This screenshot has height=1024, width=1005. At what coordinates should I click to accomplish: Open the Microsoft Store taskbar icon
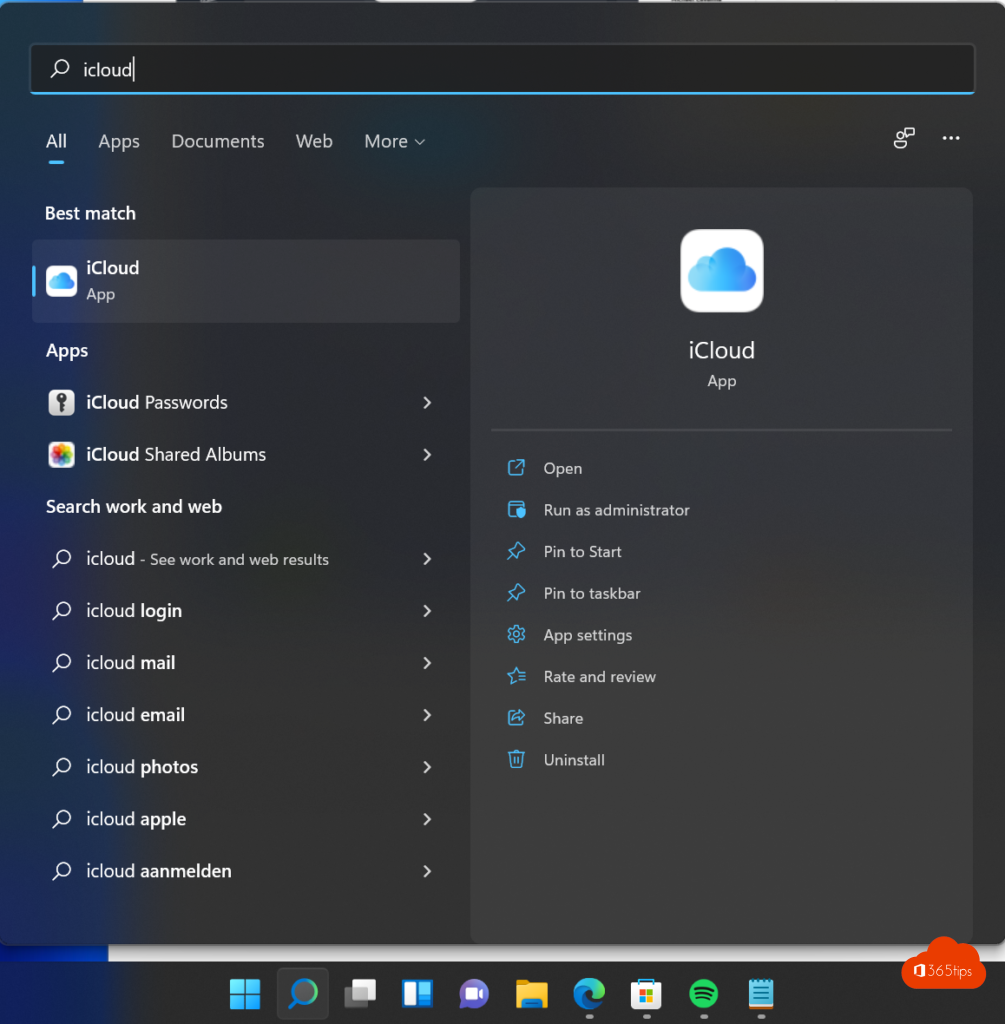point(646,993)
